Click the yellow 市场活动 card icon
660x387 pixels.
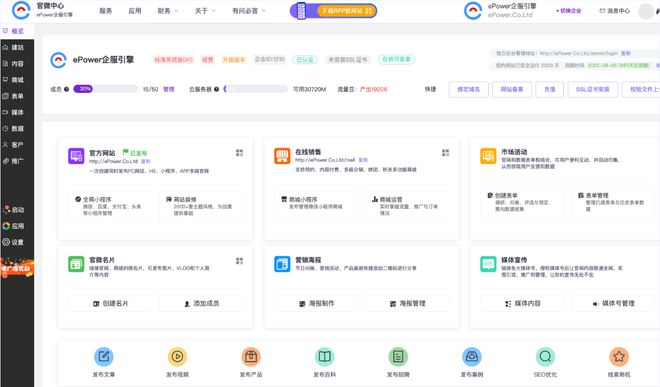488,156
